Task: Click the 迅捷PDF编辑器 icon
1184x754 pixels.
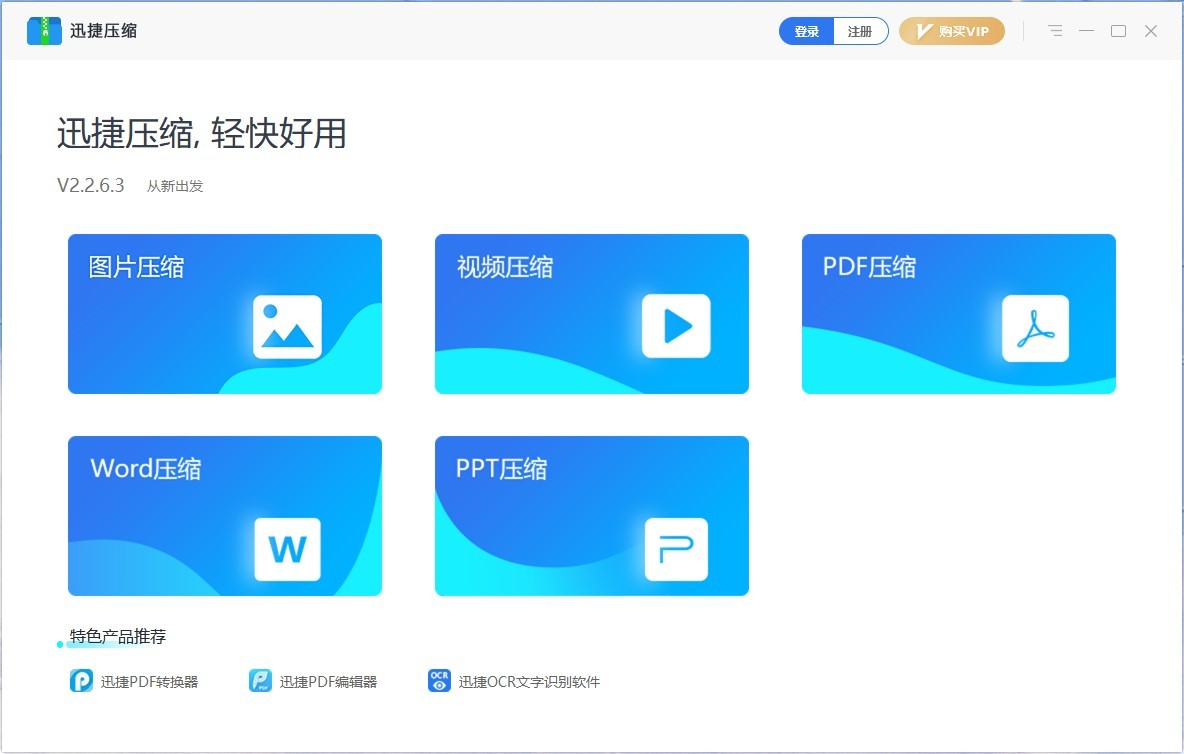Action: point(259,680)
